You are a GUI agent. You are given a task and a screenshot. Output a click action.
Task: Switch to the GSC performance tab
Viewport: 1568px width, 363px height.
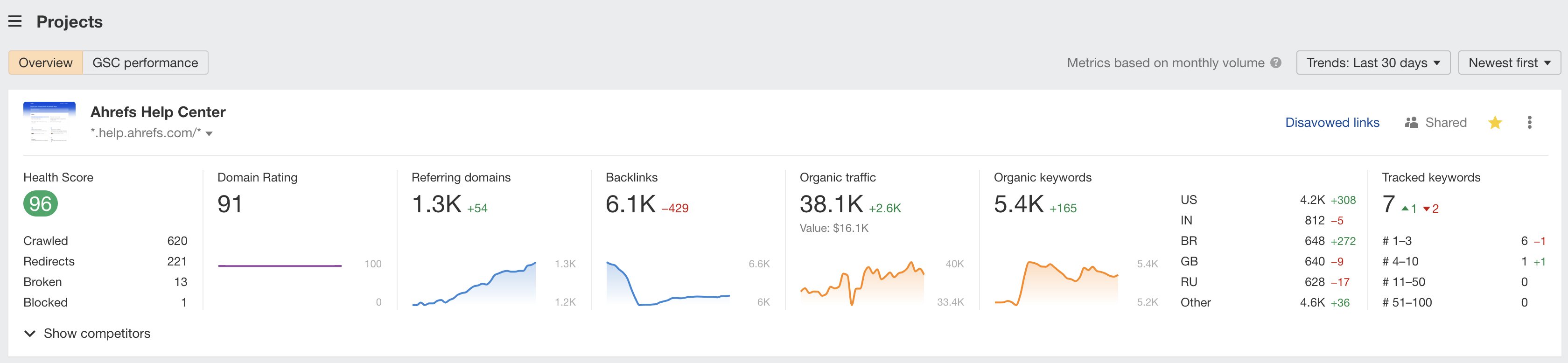tap(145, 63)
